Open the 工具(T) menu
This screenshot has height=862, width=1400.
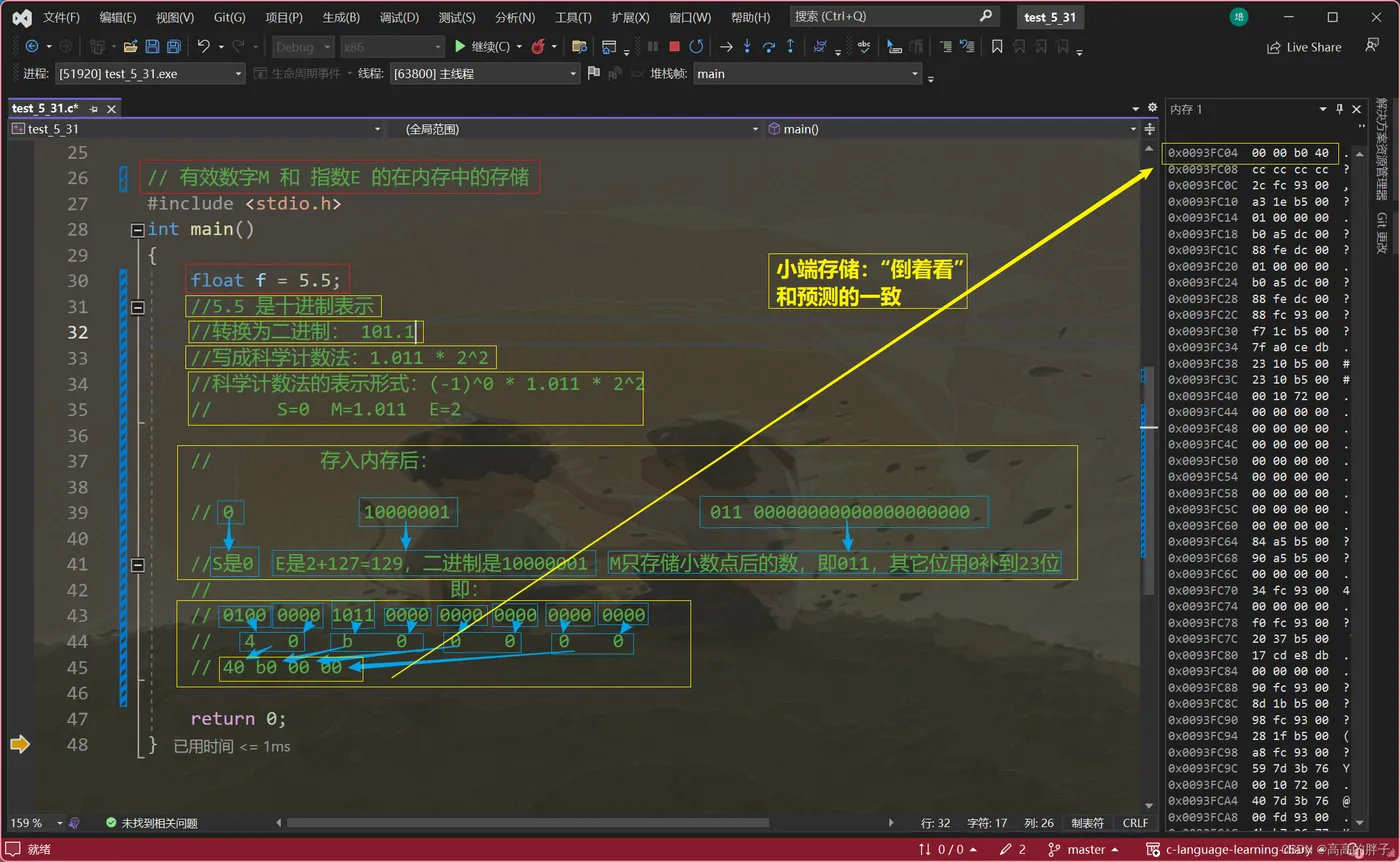point(573,17)
